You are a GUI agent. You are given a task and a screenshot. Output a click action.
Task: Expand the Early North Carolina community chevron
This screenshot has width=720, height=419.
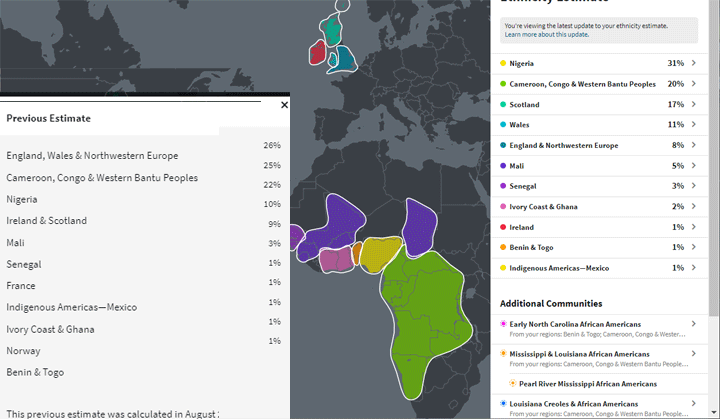point(693,323)
